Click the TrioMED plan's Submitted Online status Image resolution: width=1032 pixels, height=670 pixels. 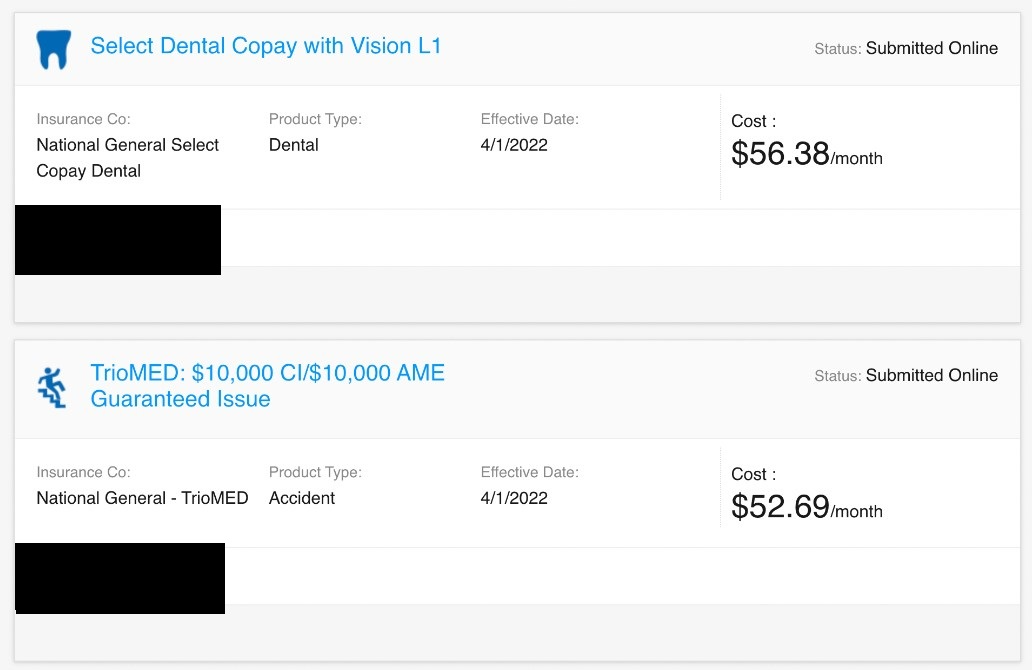[931, 375]
